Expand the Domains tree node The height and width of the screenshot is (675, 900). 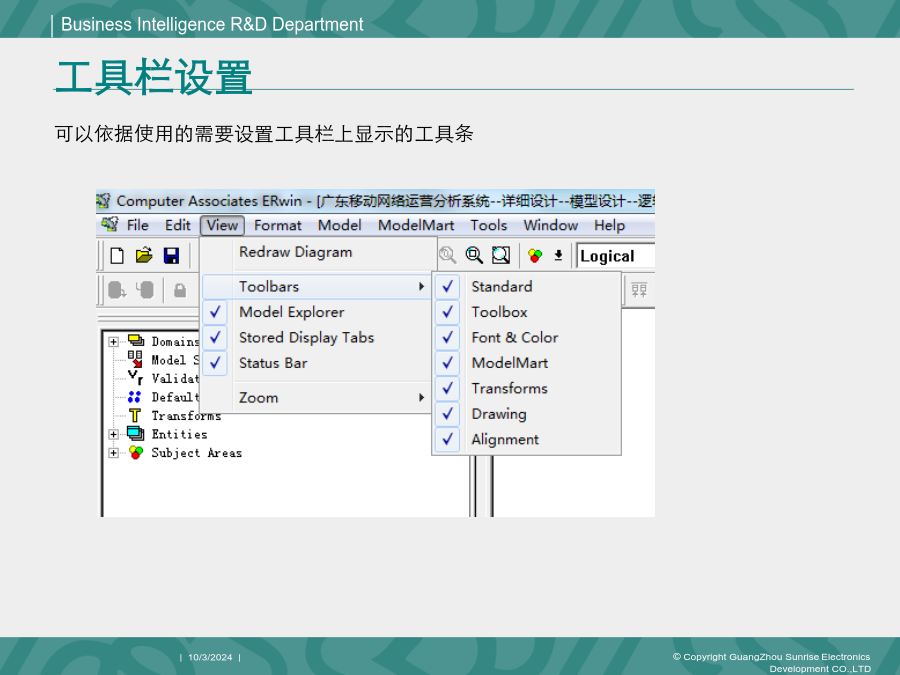click(114, 342)
